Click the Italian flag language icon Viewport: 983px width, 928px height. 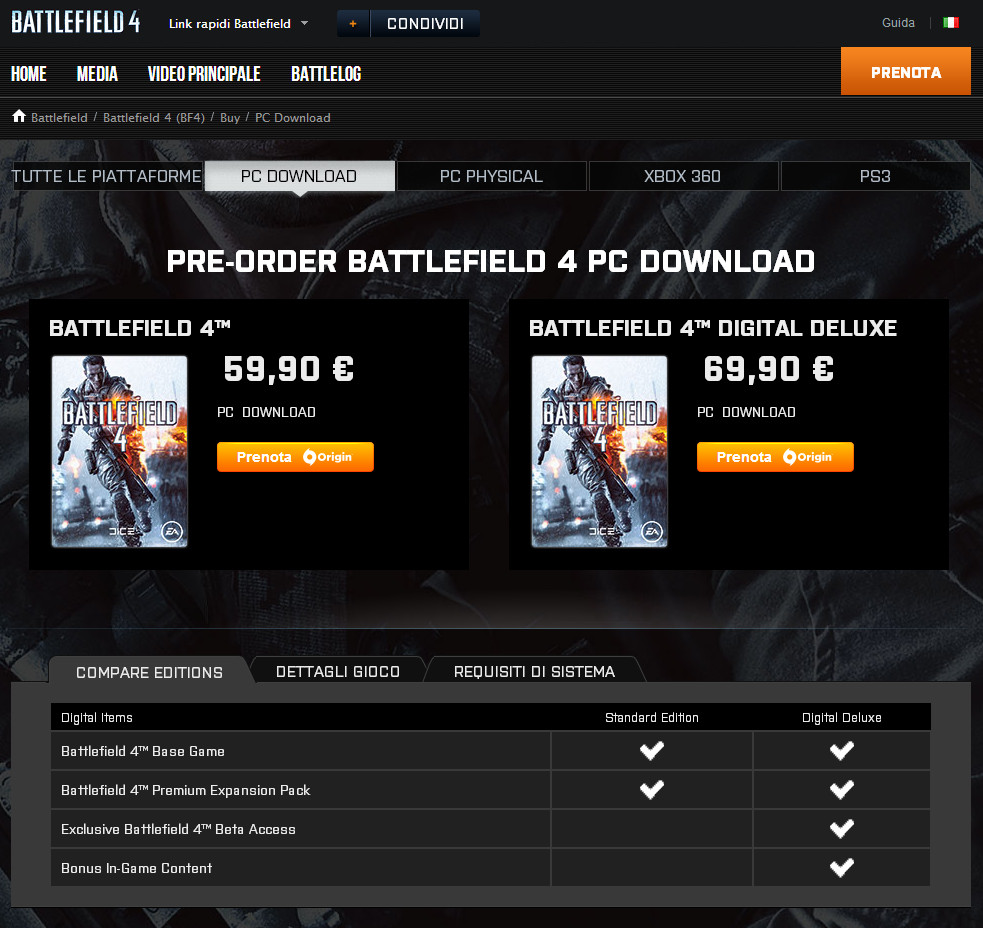tap(950, 23)
